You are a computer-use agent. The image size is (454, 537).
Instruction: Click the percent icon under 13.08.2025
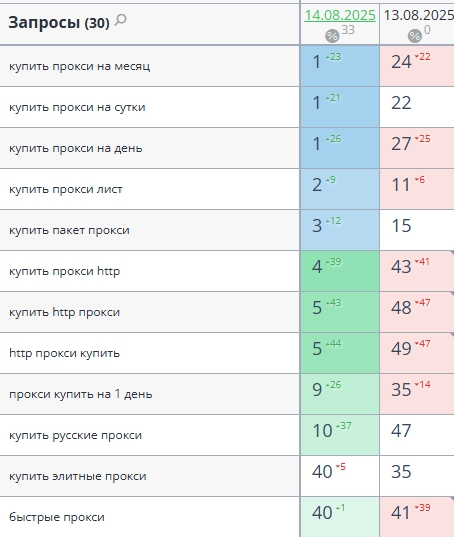point(415,36)
